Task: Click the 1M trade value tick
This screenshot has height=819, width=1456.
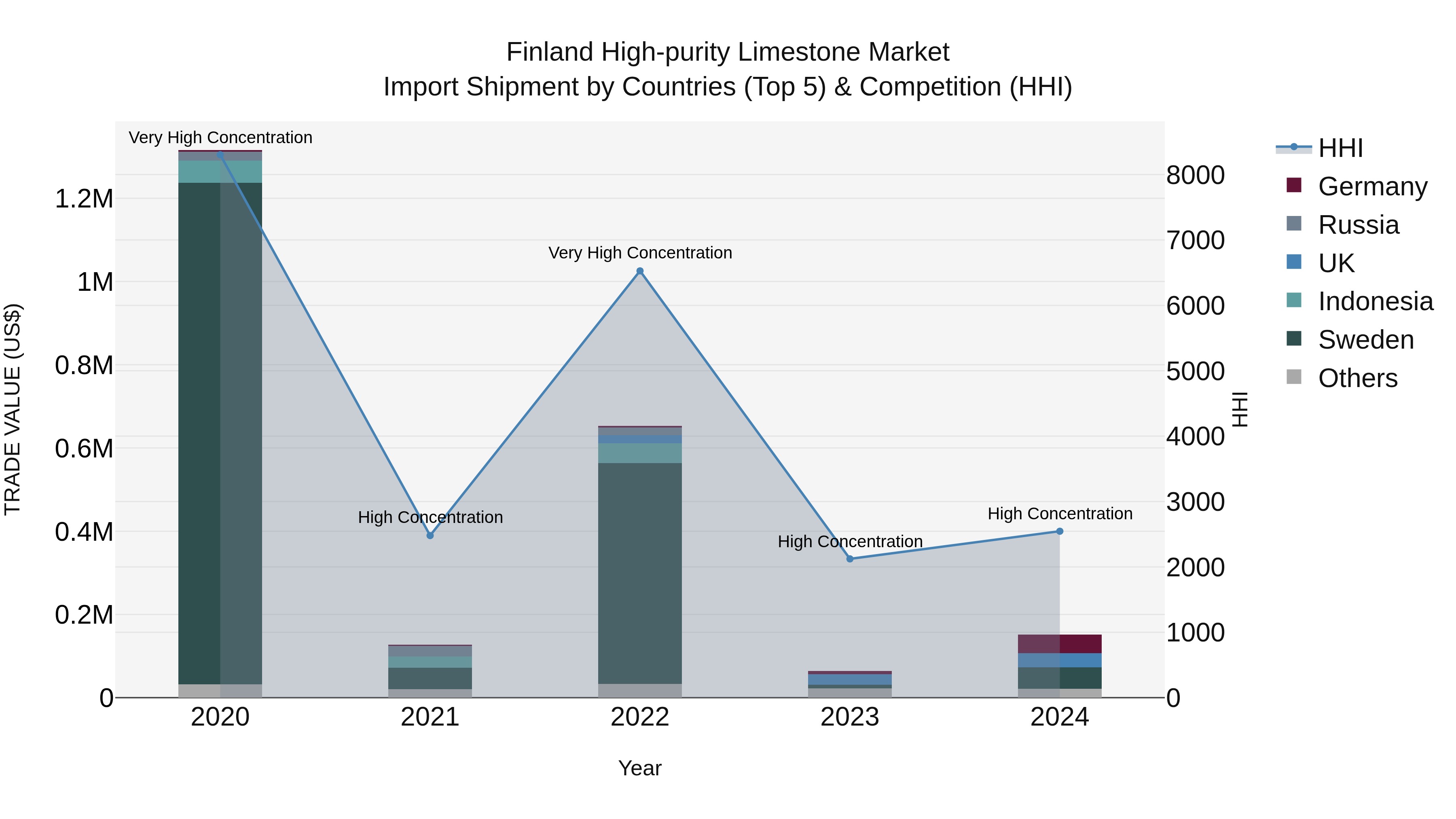Action: (95, 282)
